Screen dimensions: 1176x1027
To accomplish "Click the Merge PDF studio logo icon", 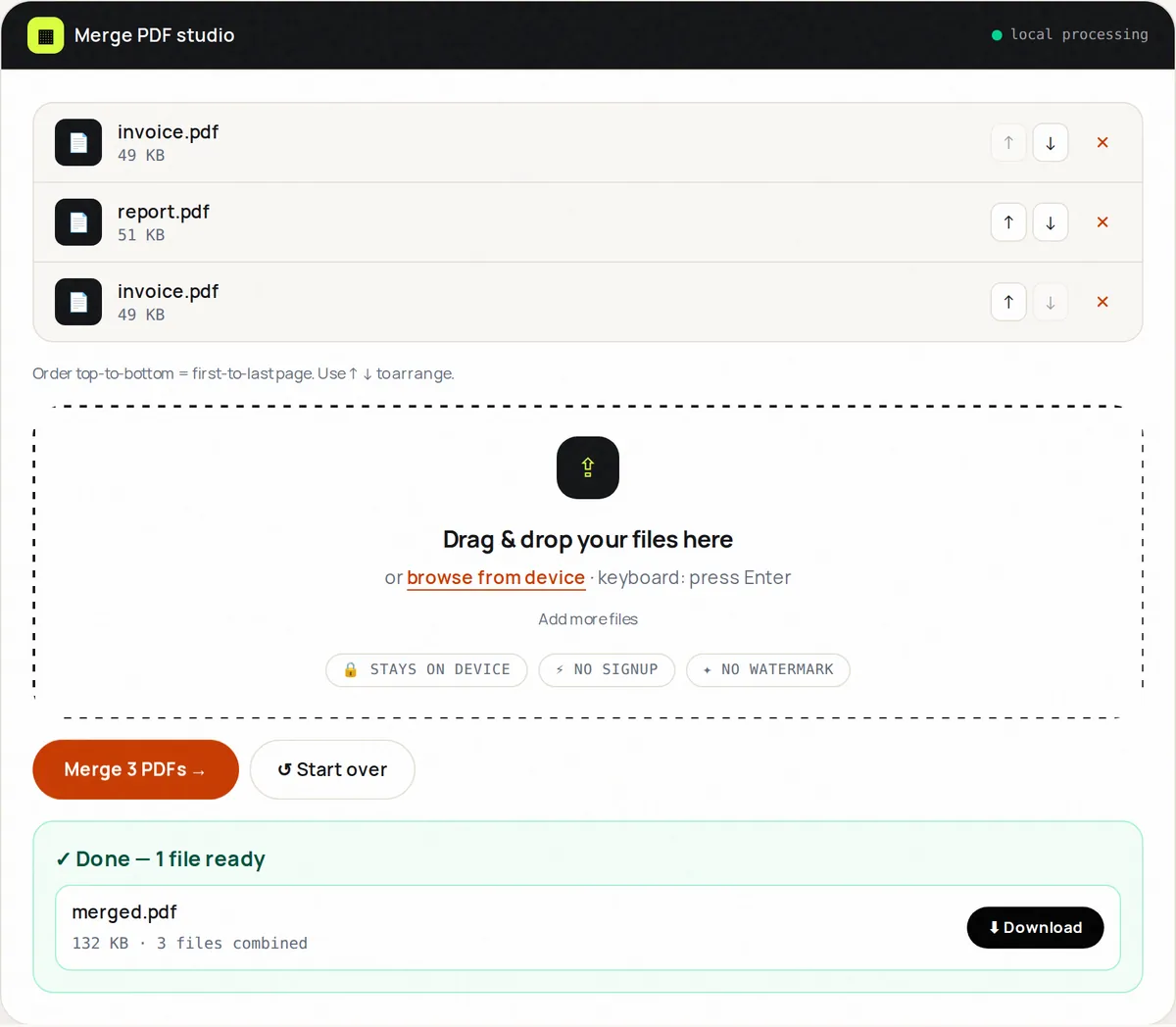I will [45, 35].
